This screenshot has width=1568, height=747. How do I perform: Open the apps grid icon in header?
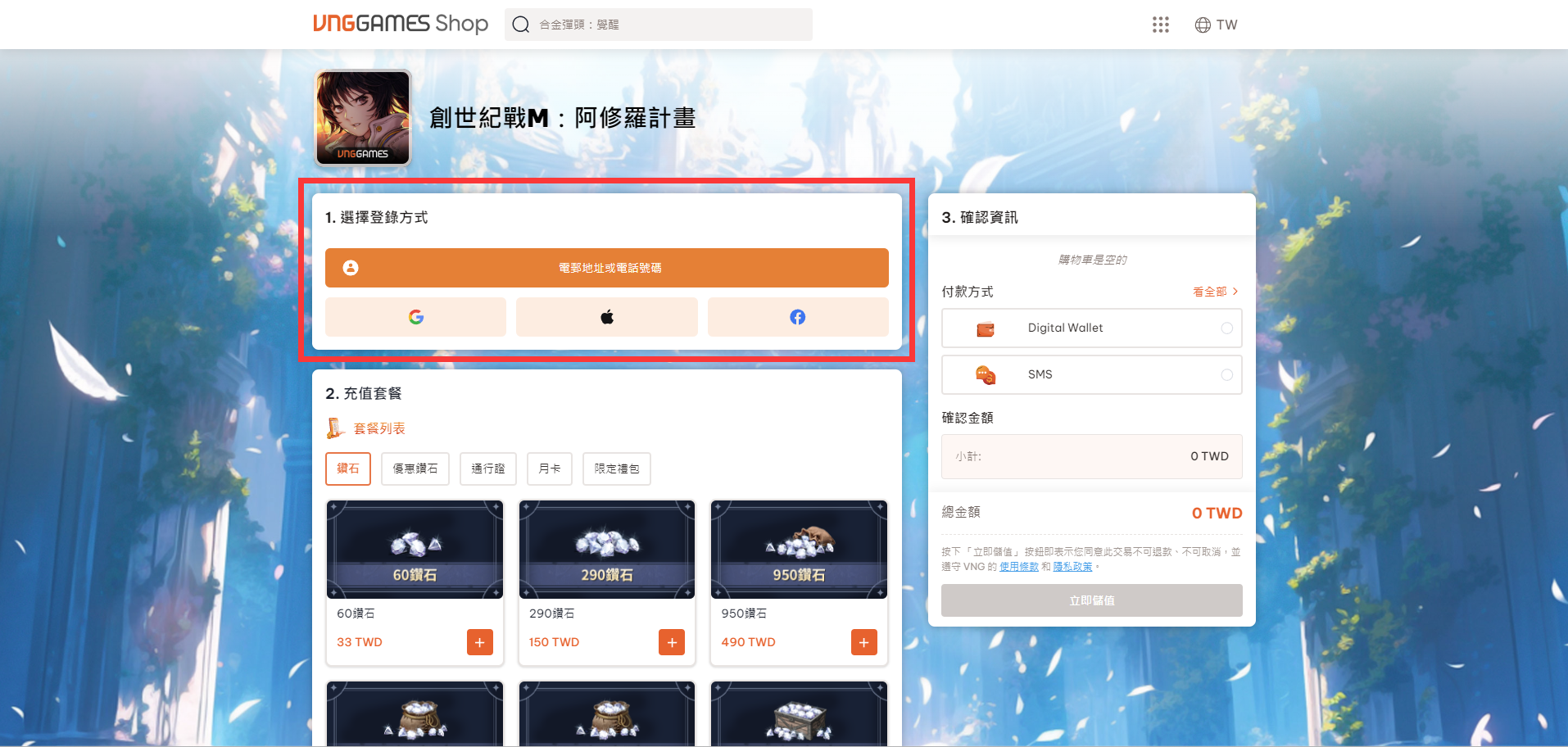coord(1160,25)
